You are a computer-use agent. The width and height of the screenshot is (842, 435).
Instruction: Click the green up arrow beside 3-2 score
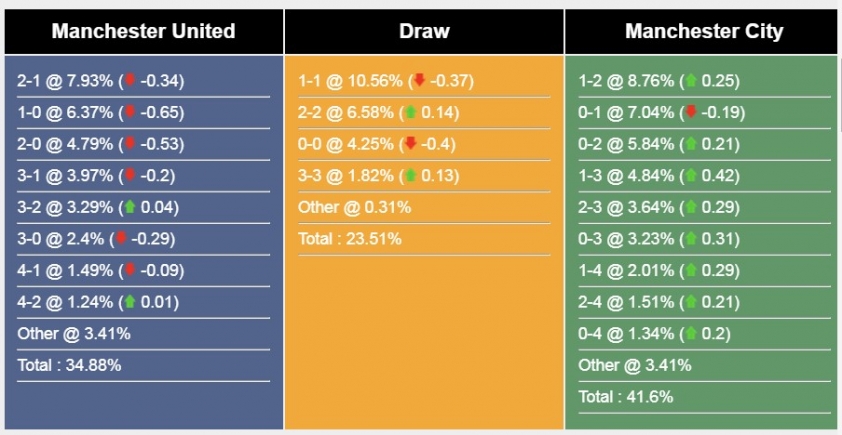tap(129, 208)
